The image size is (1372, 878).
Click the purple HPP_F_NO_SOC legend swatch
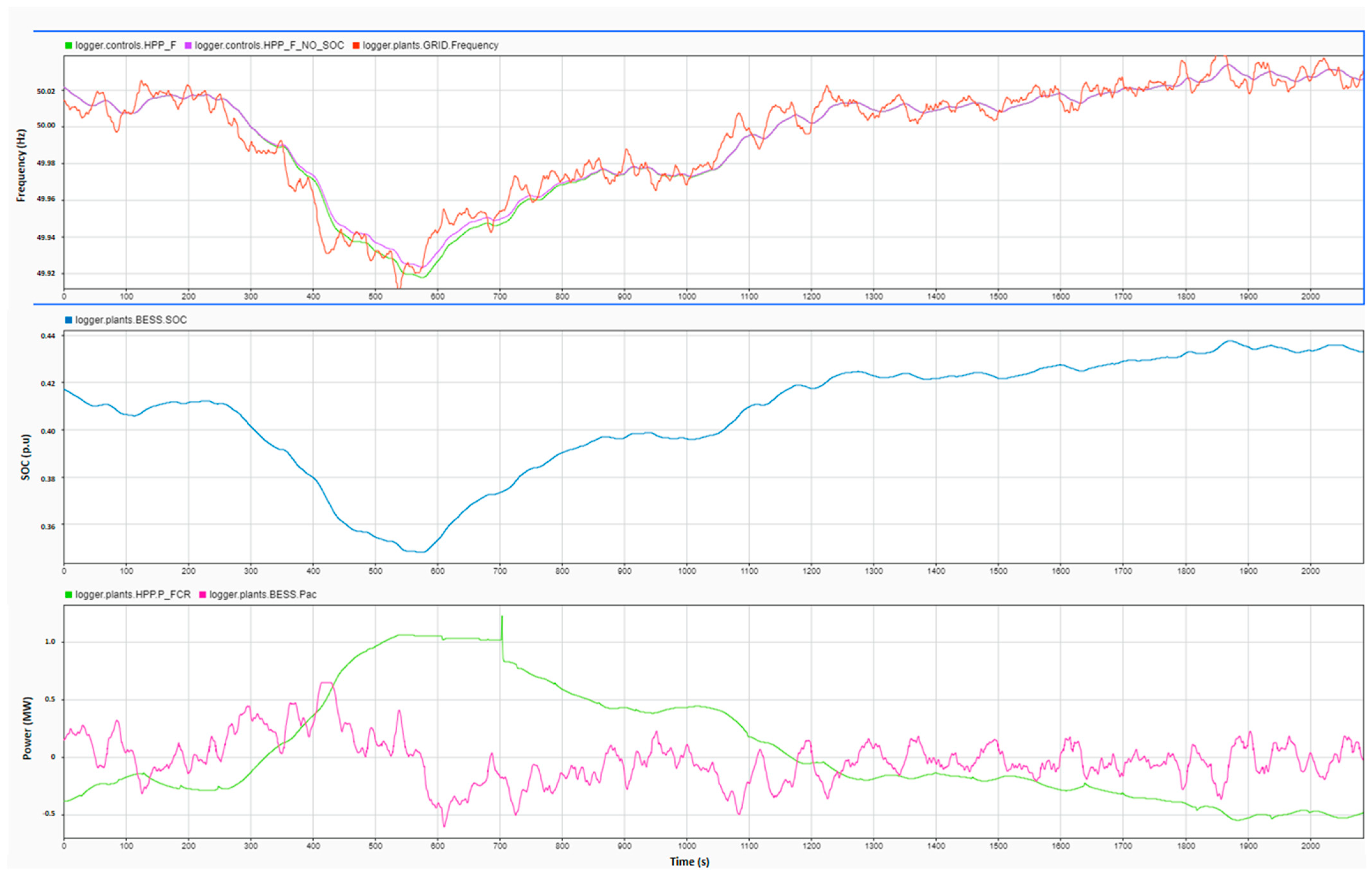[x=188, y=46]
